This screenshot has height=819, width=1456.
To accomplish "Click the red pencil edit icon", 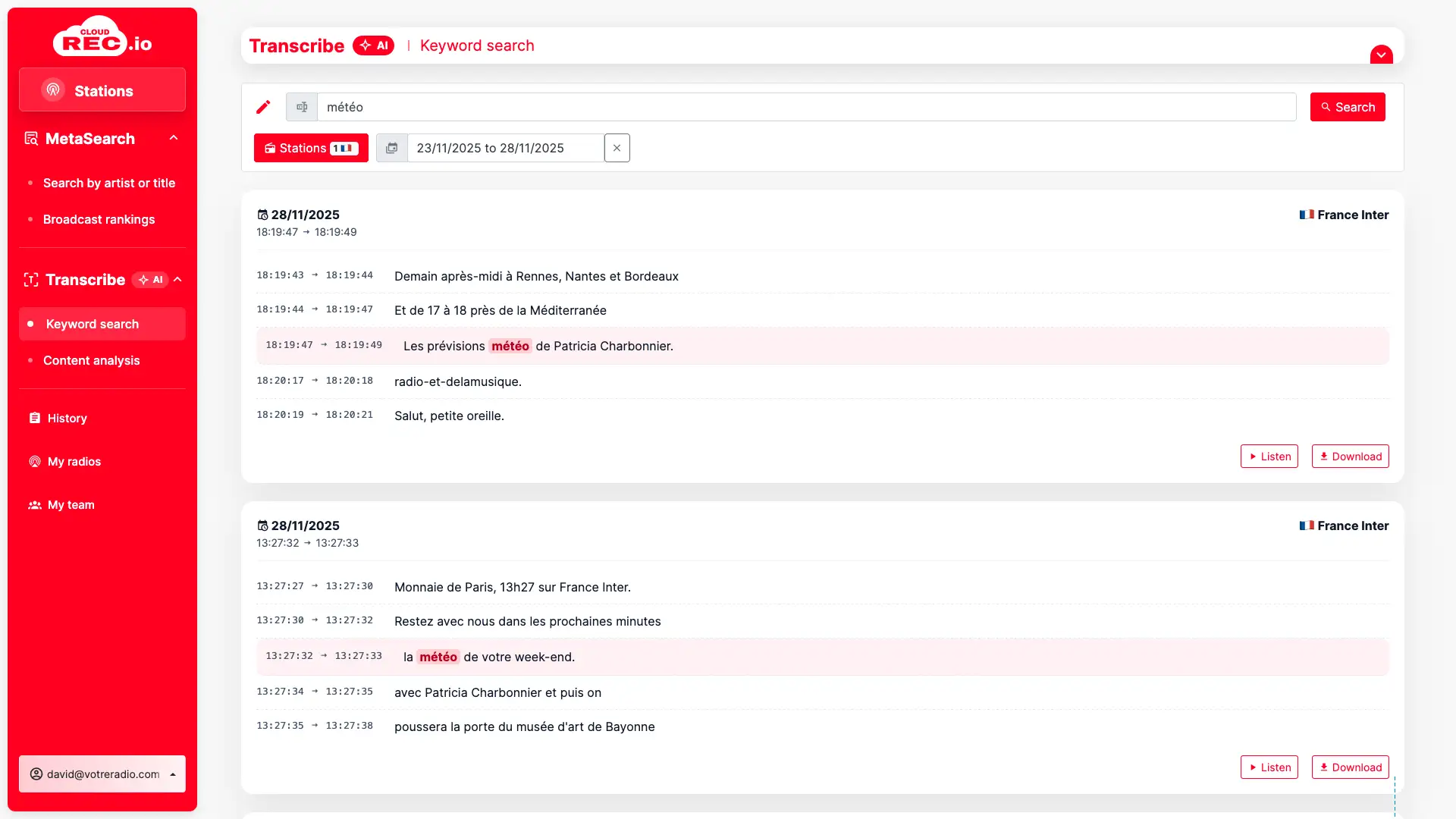I will [263, 107].
